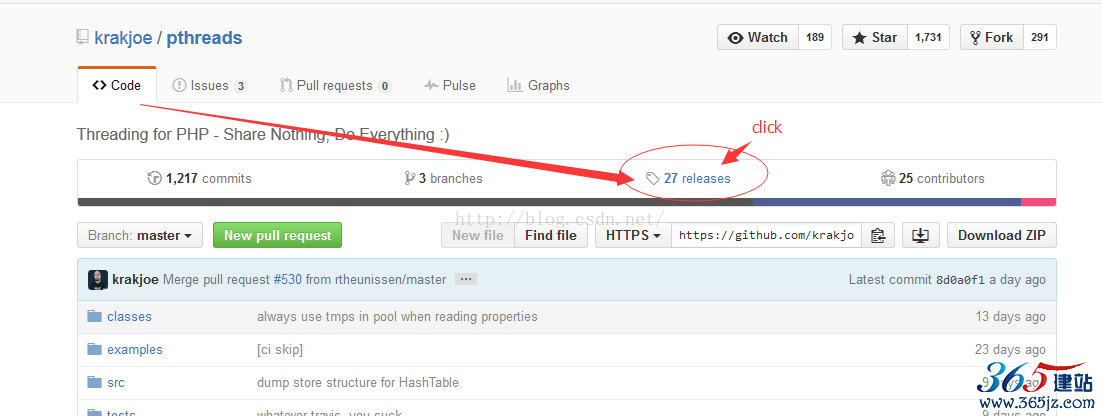Click the '13 days ago' timestamp
The image size is (1102, 416).
pos(1011,317)
